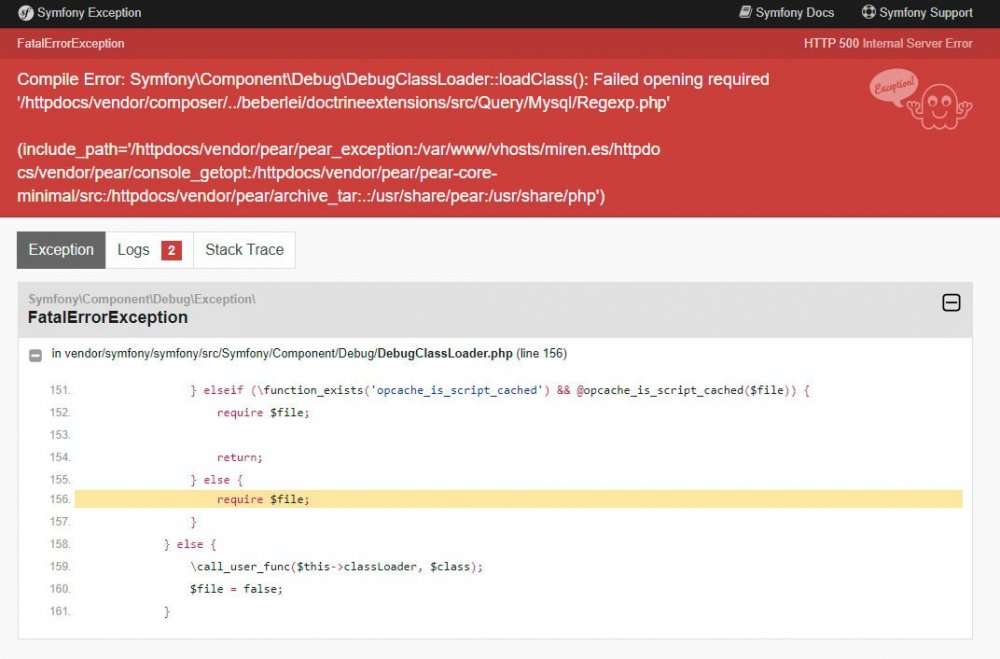Switch to the Exception tab
Screen dimensions: 1000x659
[61, 249]
